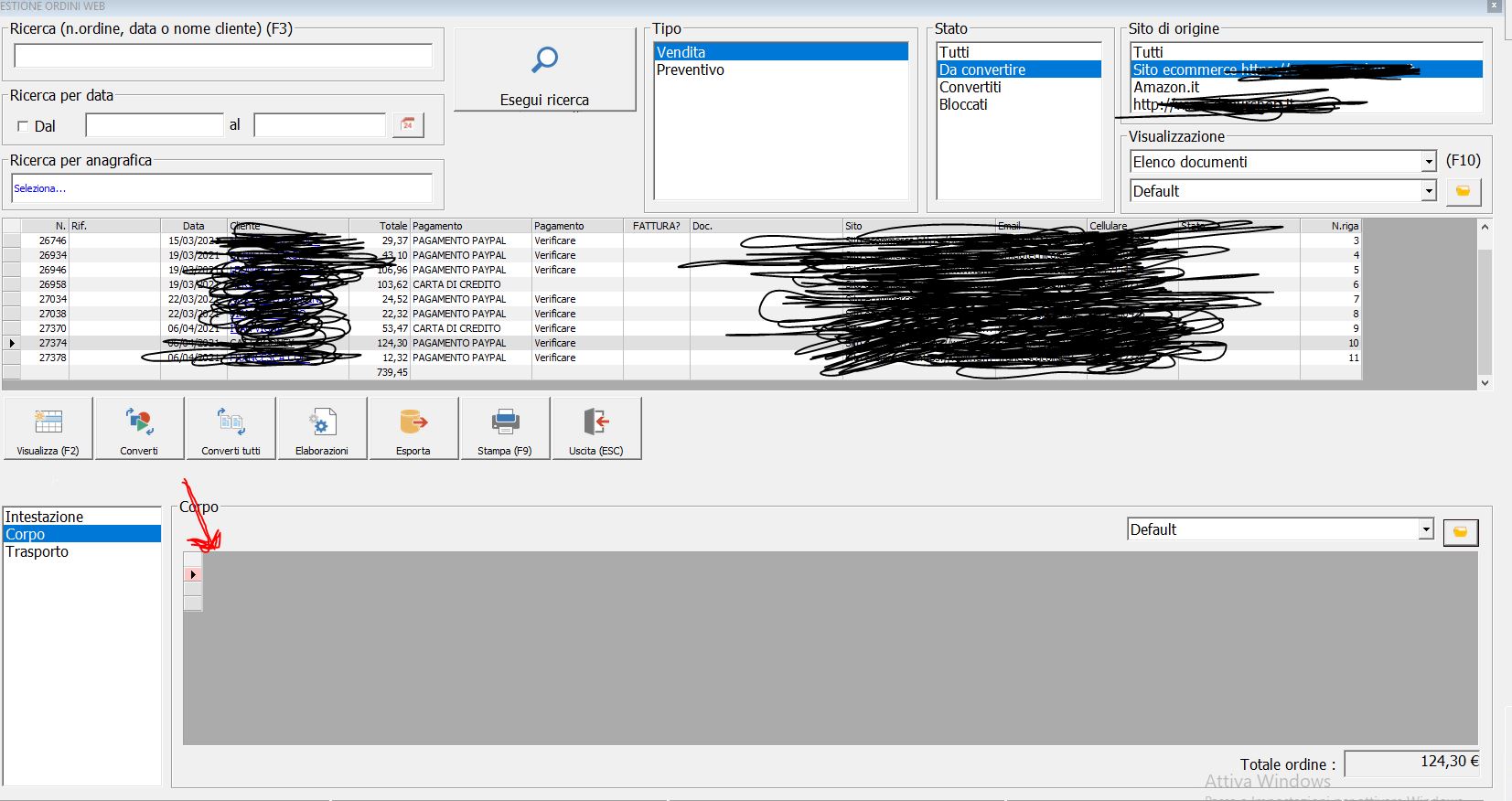1512x801 pixels.
Task: Expand the Elenco documenti dropdown
Action: click(1429, 162)
